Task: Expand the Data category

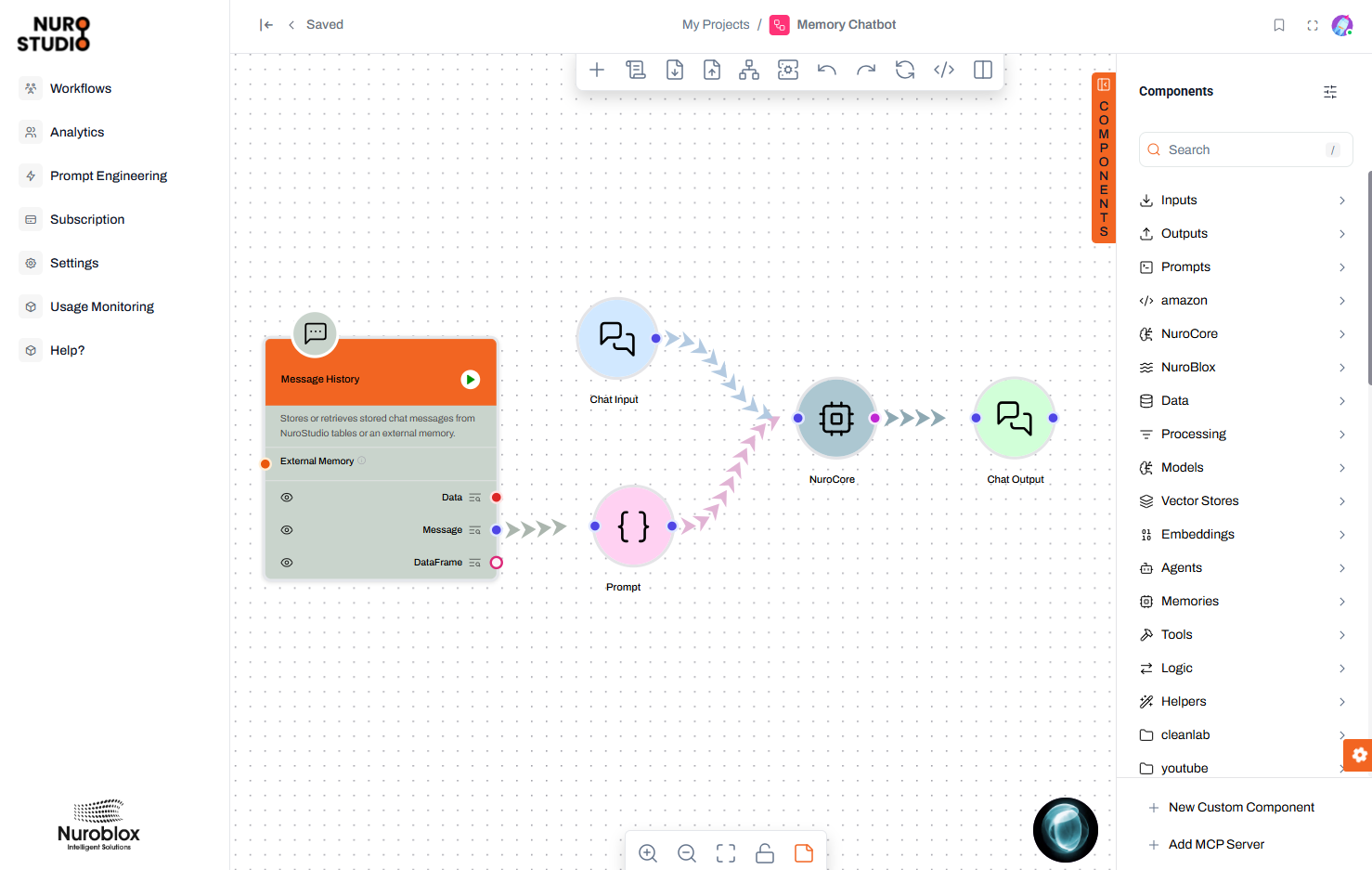Action: (x=1242, y=401)
